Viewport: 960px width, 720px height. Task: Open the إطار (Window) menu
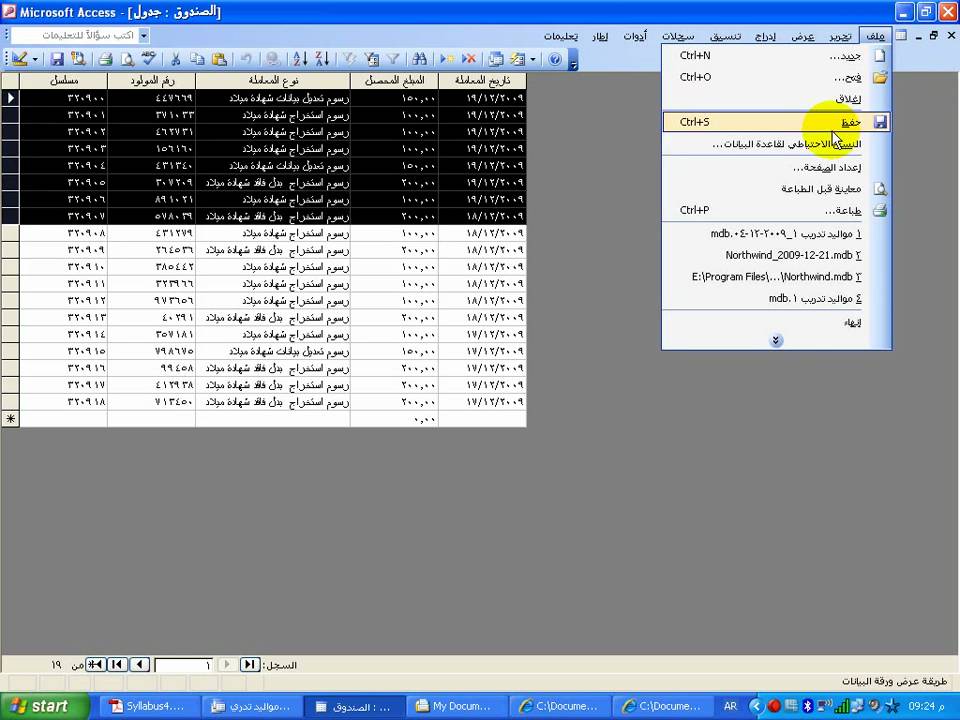[600, 36]
